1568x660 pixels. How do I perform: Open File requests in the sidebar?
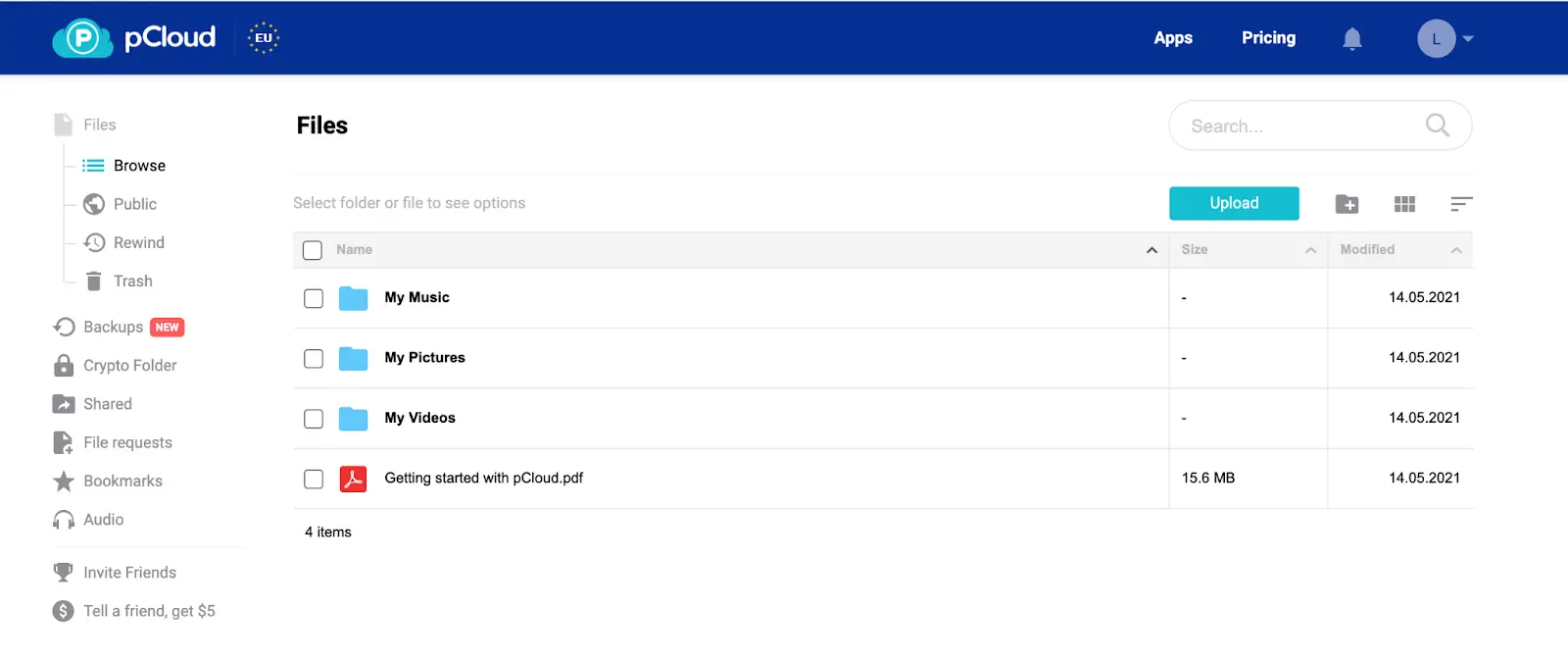[127, 442]
